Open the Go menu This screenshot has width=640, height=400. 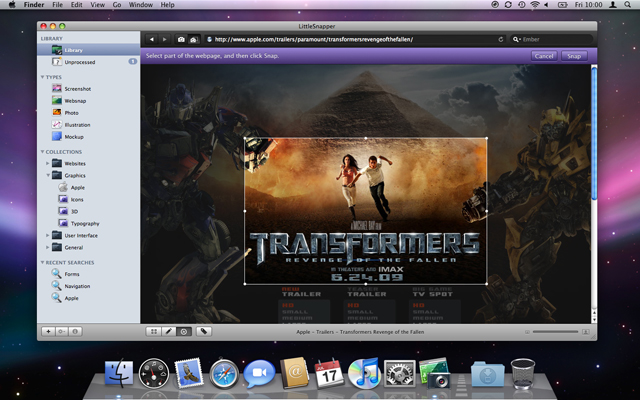pyautogui.click(x=117, y=5)
